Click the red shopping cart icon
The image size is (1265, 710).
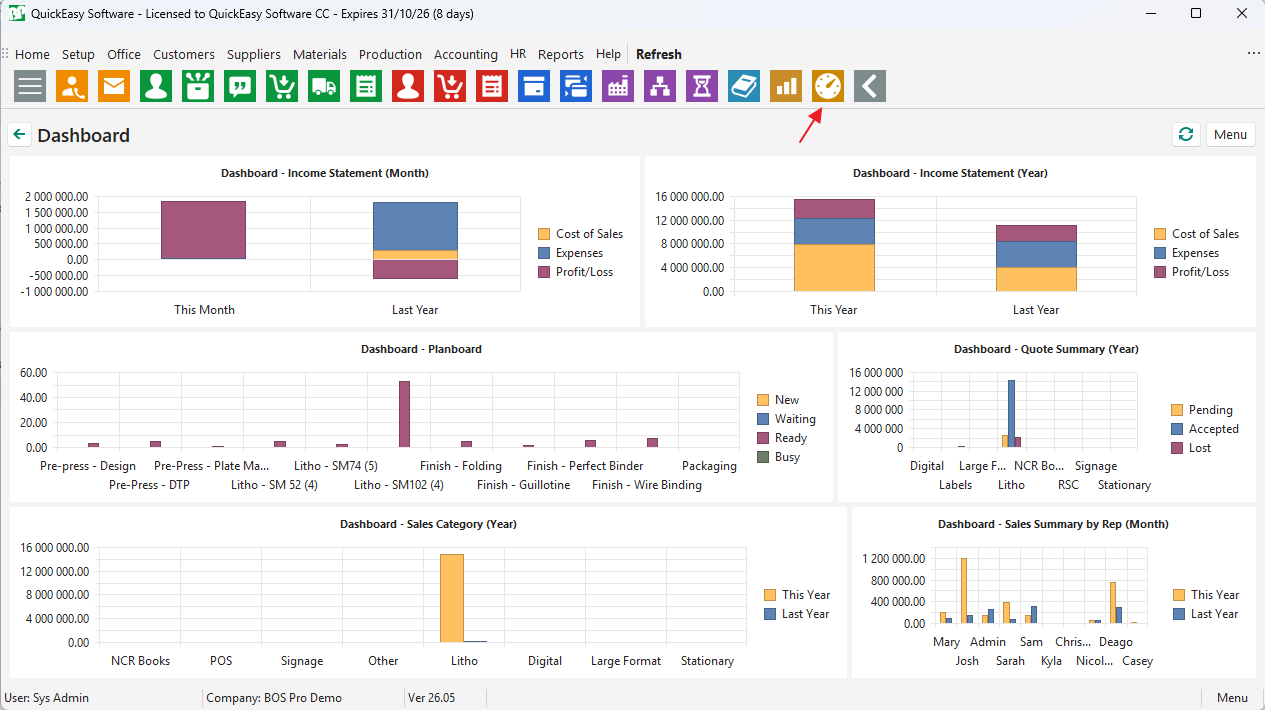[451, 86]
